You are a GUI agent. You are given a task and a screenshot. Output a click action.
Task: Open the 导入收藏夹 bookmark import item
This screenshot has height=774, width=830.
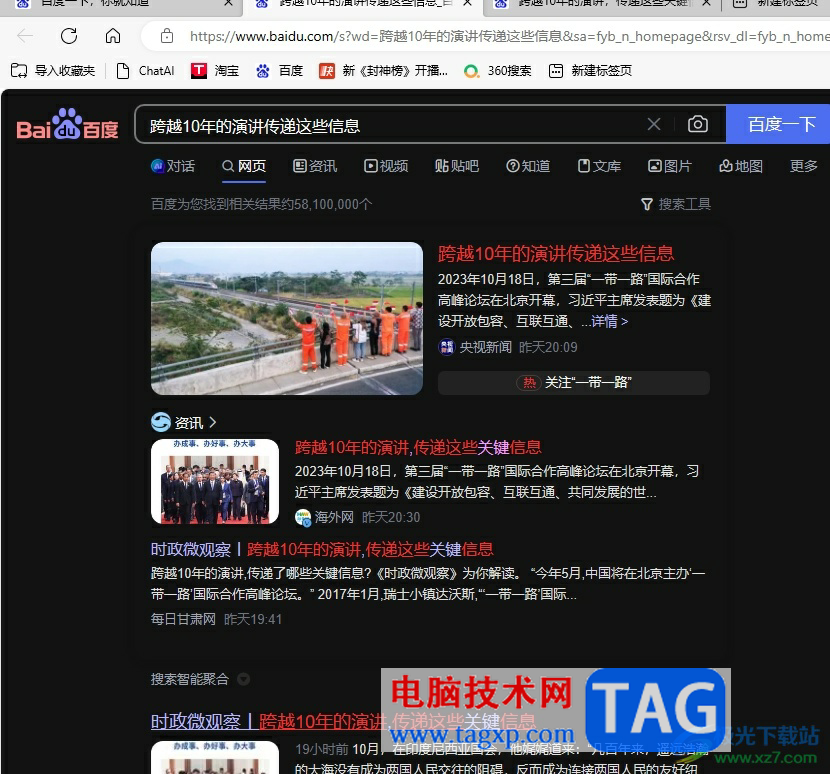53,70
